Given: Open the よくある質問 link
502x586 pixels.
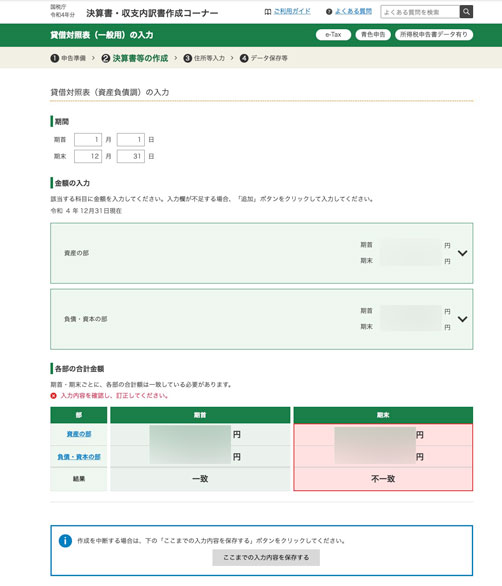Looking at the screenshot, I should (353, 12).
